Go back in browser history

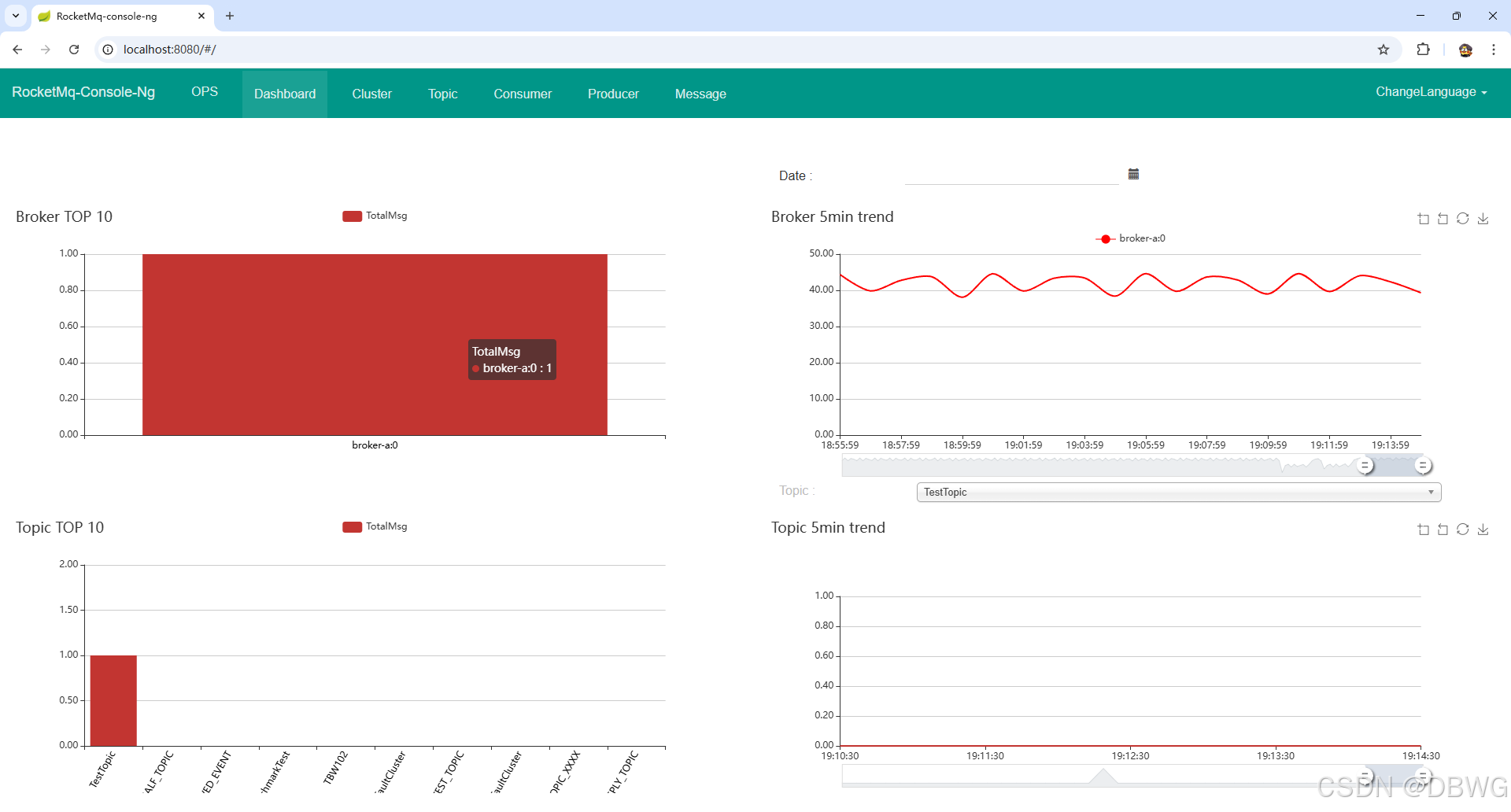(17, 50)
